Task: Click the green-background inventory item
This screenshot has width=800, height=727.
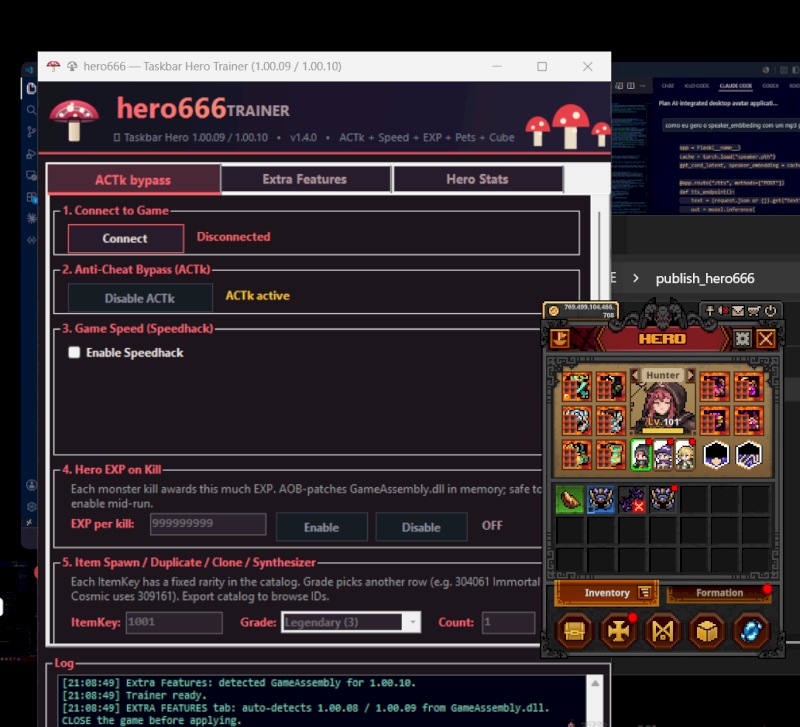Action: (x=569, y=499)
